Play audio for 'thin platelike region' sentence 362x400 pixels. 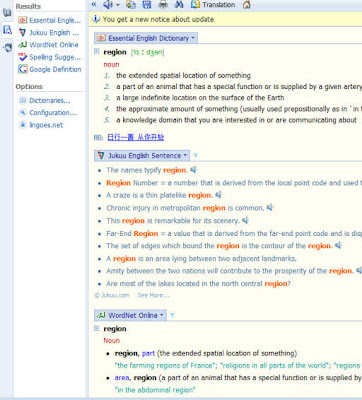[218, 195]
